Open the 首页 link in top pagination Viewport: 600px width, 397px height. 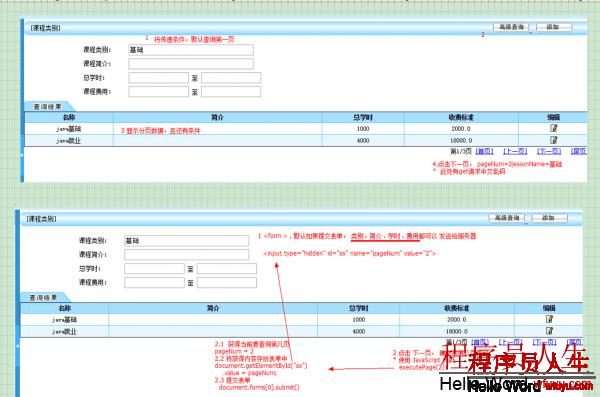pos(484,152)
